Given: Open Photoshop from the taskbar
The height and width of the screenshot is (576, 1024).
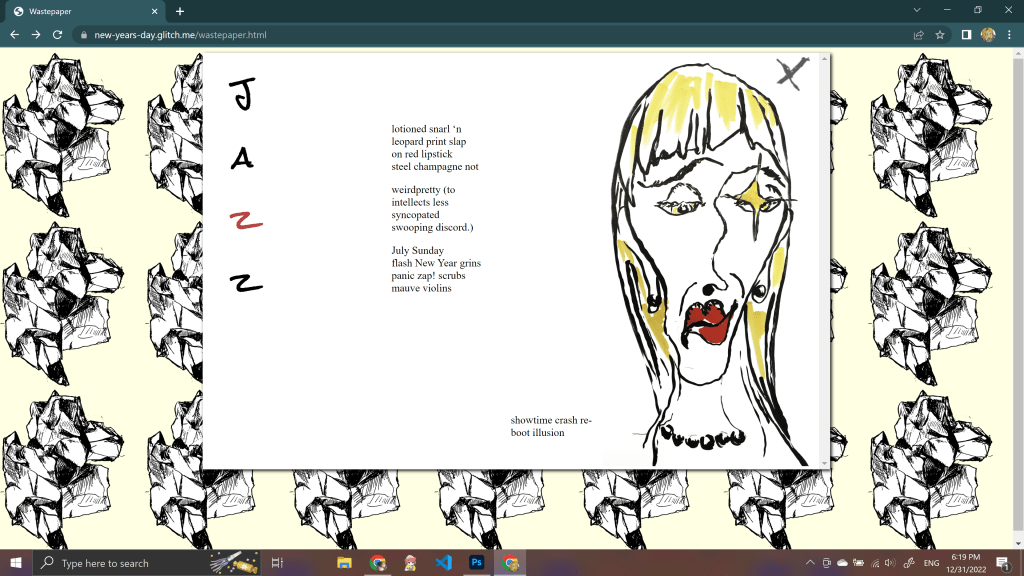Looking at the screenshot, I should coord(477,563).
